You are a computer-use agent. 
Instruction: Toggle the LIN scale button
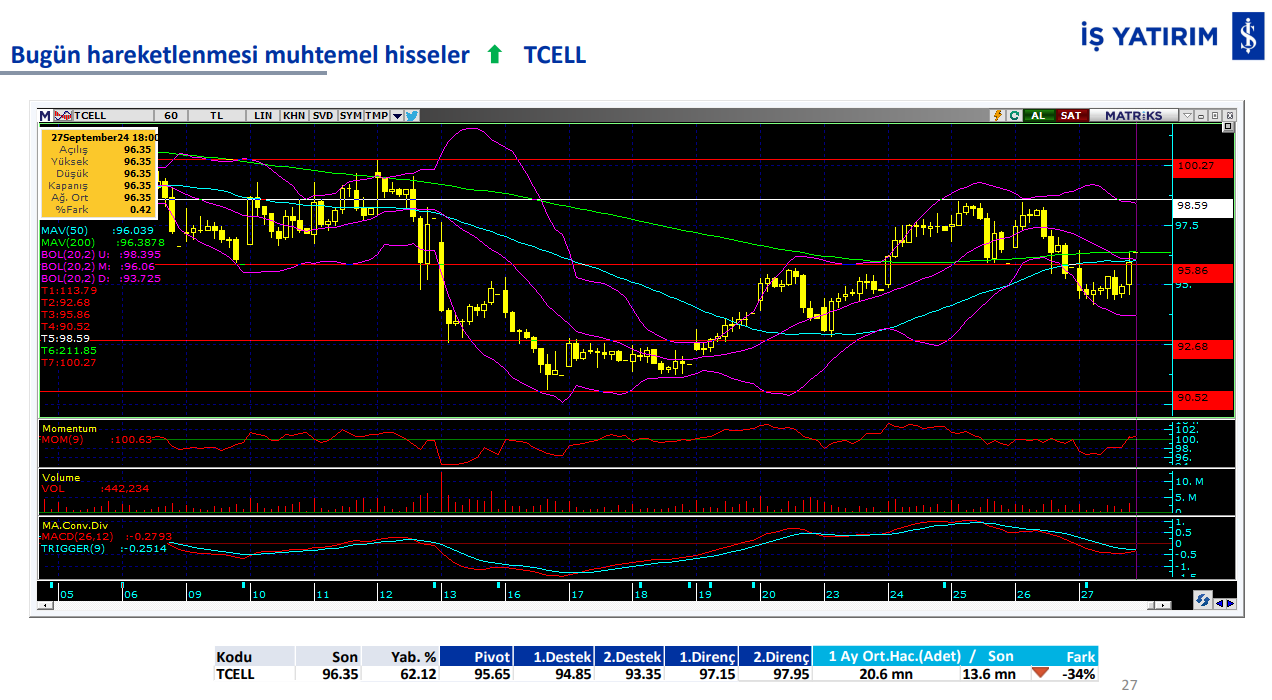(x=263, y=115)
